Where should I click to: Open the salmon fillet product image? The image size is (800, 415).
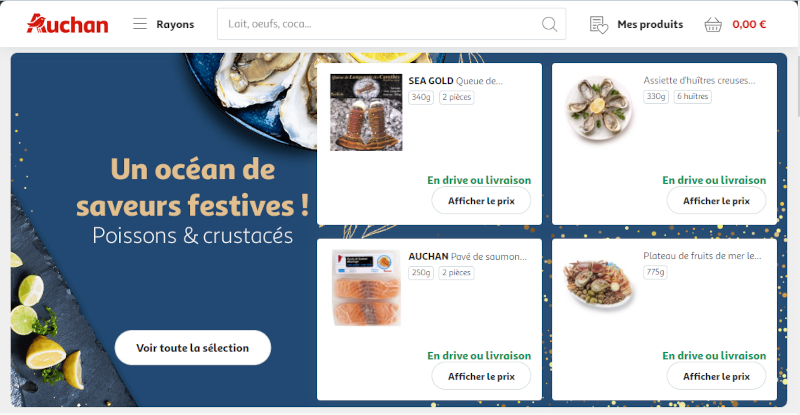(366, 288)
